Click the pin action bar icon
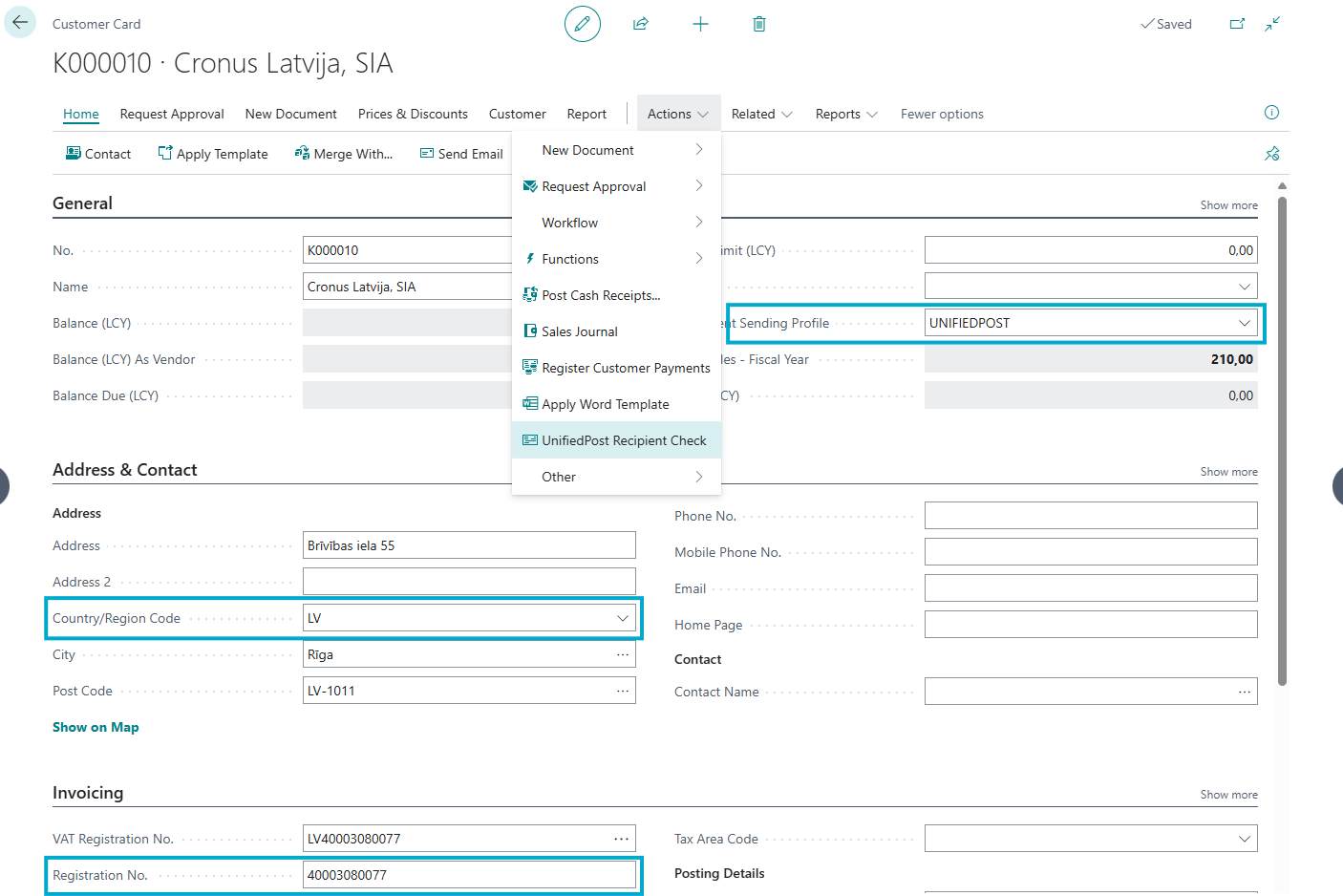The width and height of the screenshot is (1343, 896). pyautogui.click(x=1272, y=154)
